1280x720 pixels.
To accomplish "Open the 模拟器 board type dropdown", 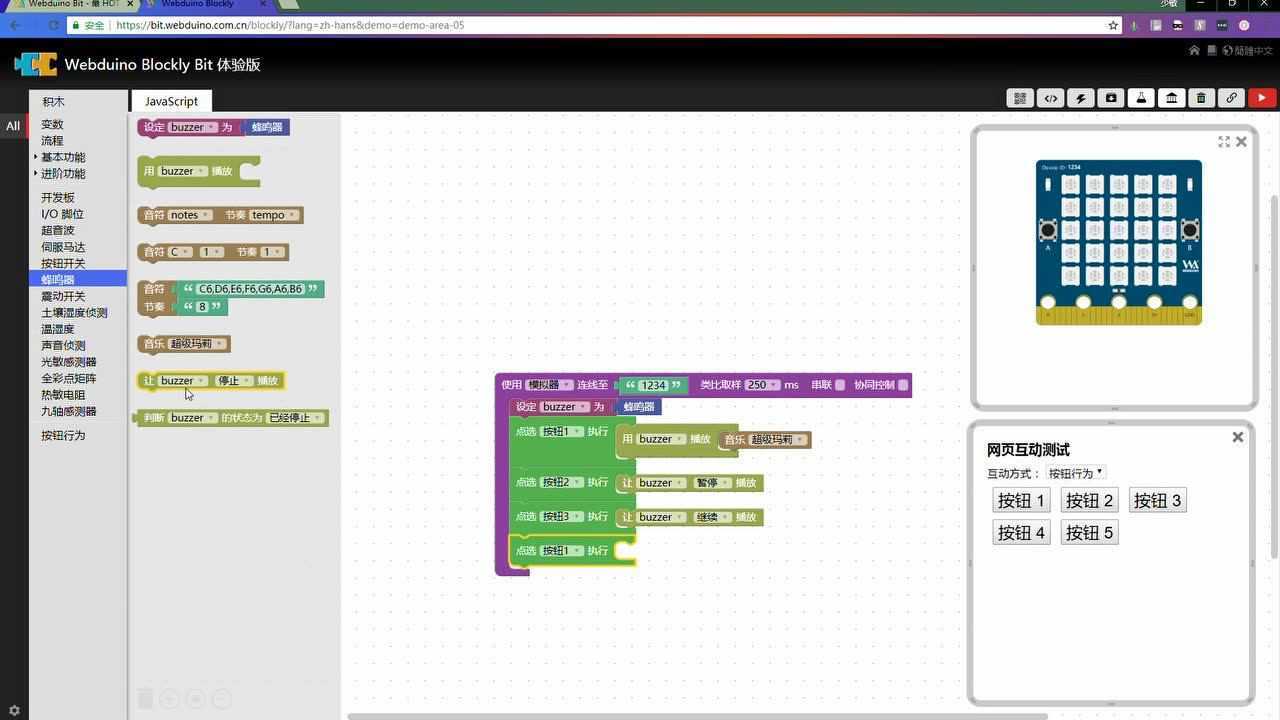I will 550,385.
